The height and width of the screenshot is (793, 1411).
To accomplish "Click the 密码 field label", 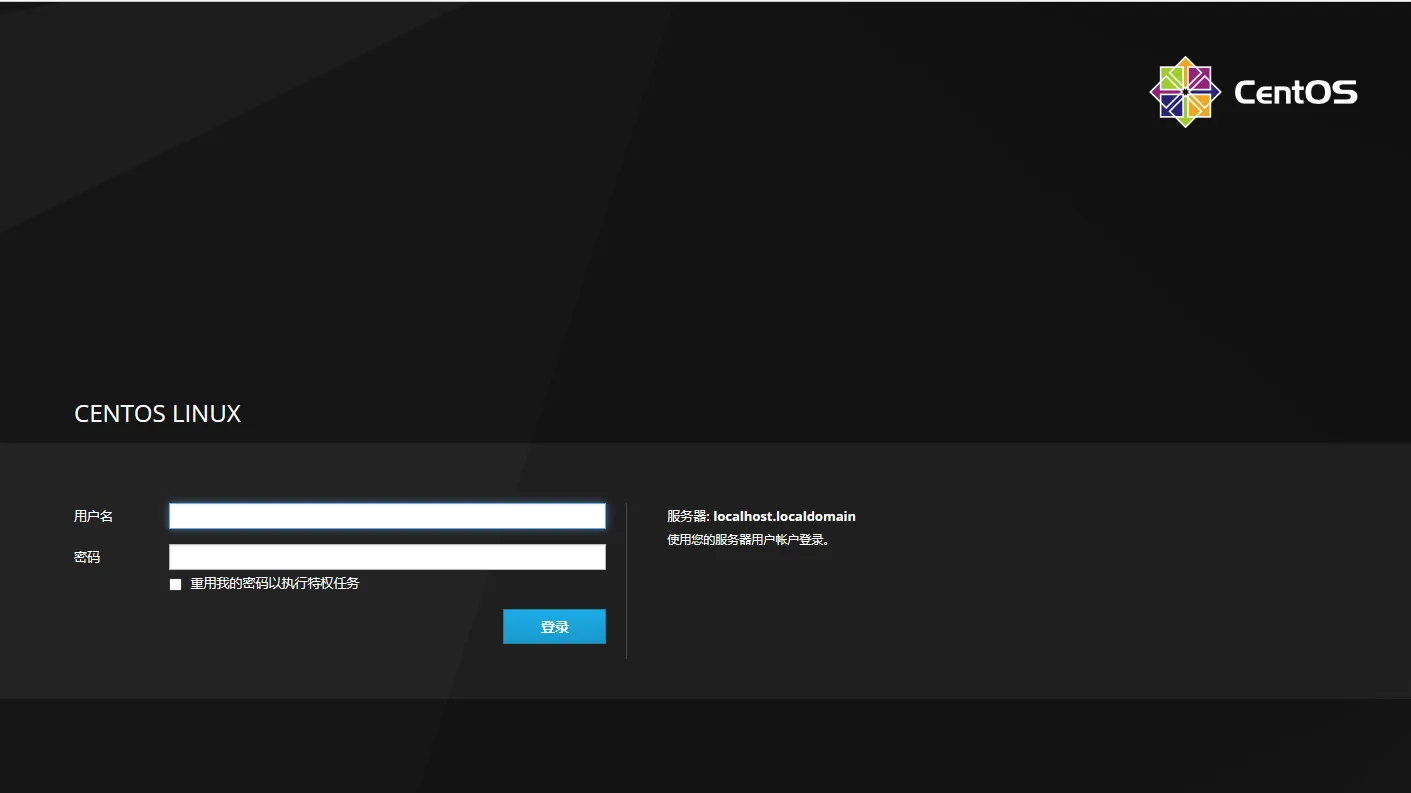I will tap(87, 557).
